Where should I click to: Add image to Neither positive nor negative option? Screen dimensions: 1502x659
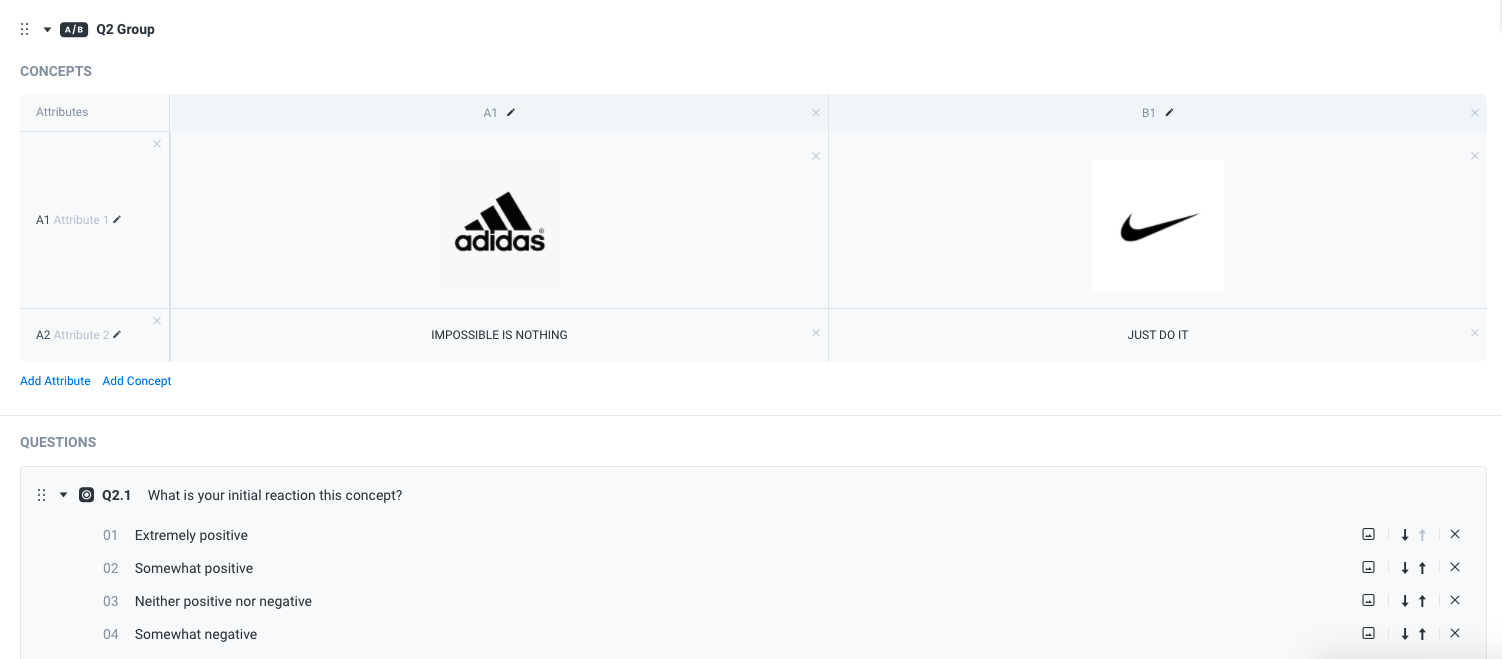[x=1368, y=600]
